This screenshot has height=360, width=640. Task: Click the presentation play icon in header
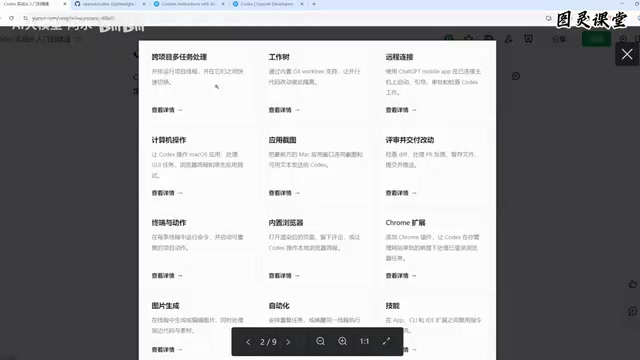(529, 39)
